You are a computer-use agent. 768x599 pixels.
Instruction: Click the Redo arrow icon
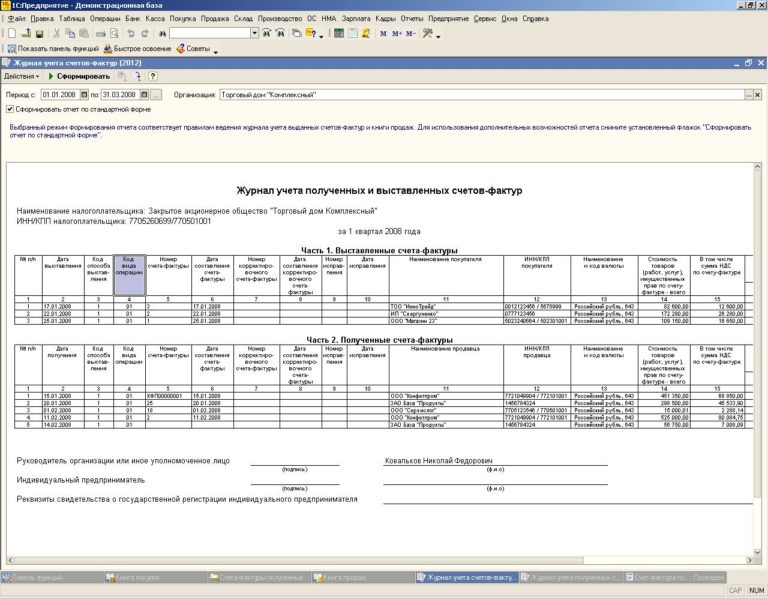tap(145, 33)
